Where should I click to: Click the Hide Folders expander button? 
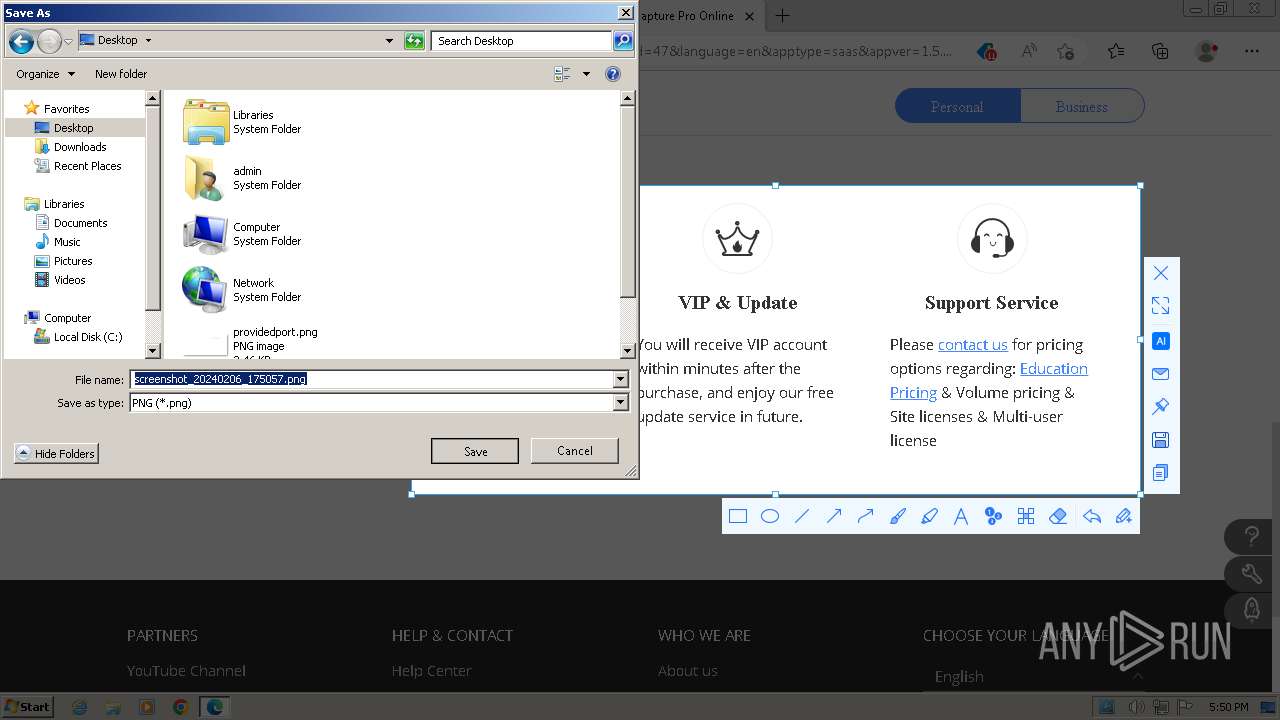coord(56,454)
